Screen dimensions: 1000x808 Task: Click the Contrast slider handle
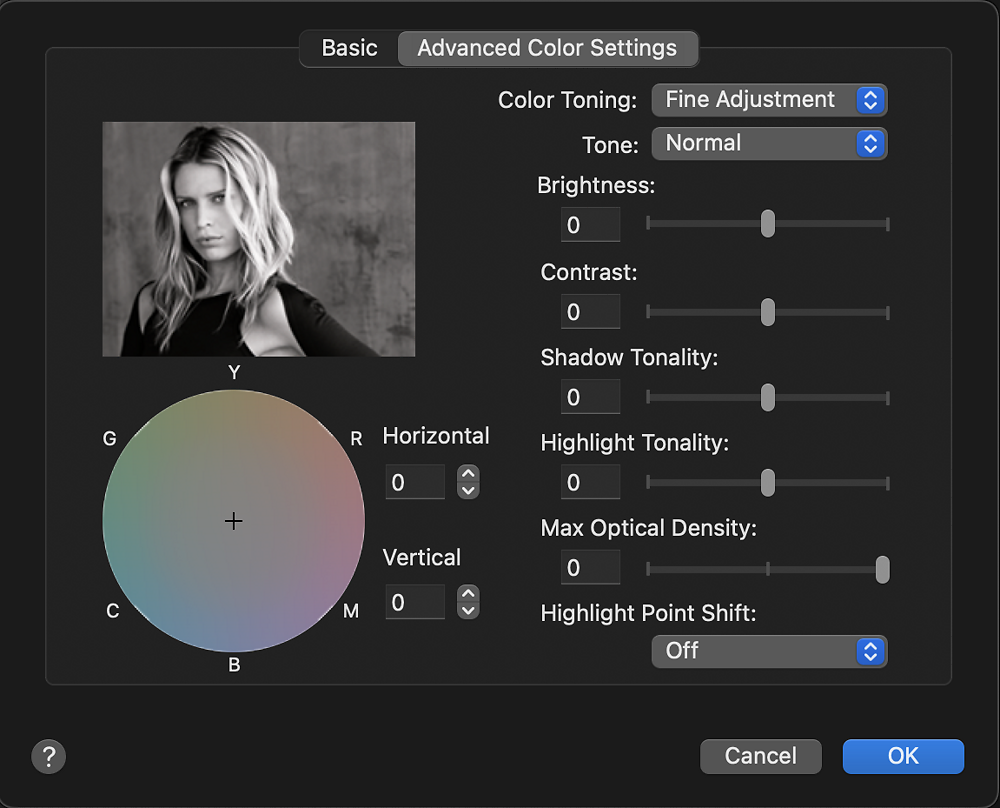pyautogui.click(x=768, y=311)
